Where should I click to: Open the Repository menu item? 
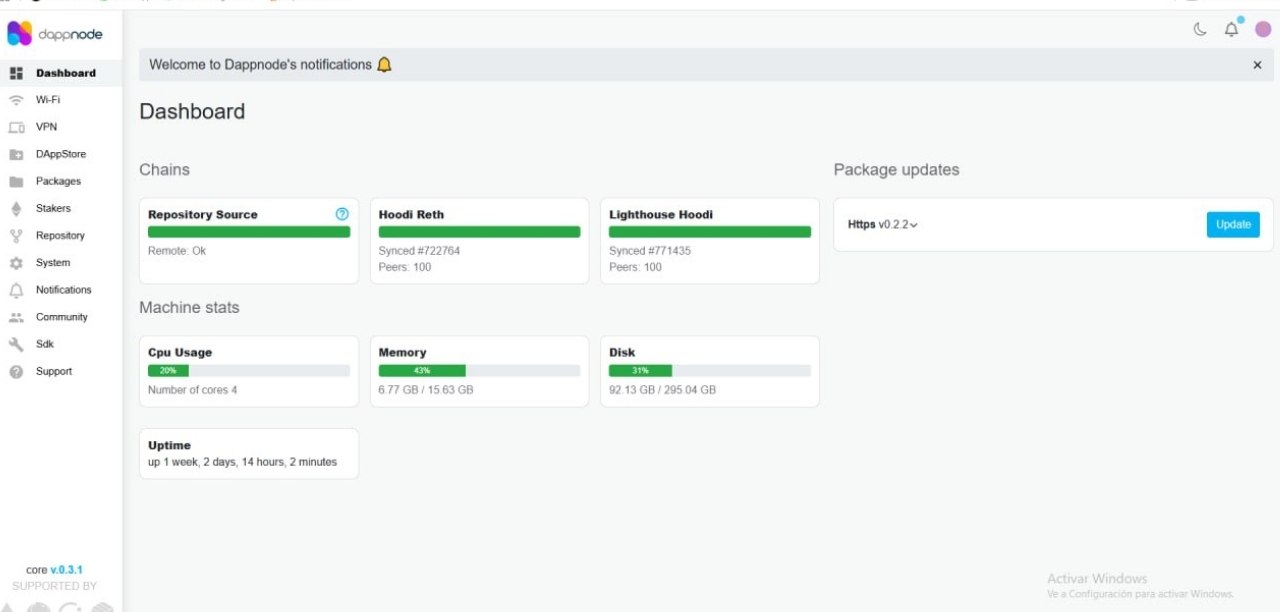61,236
